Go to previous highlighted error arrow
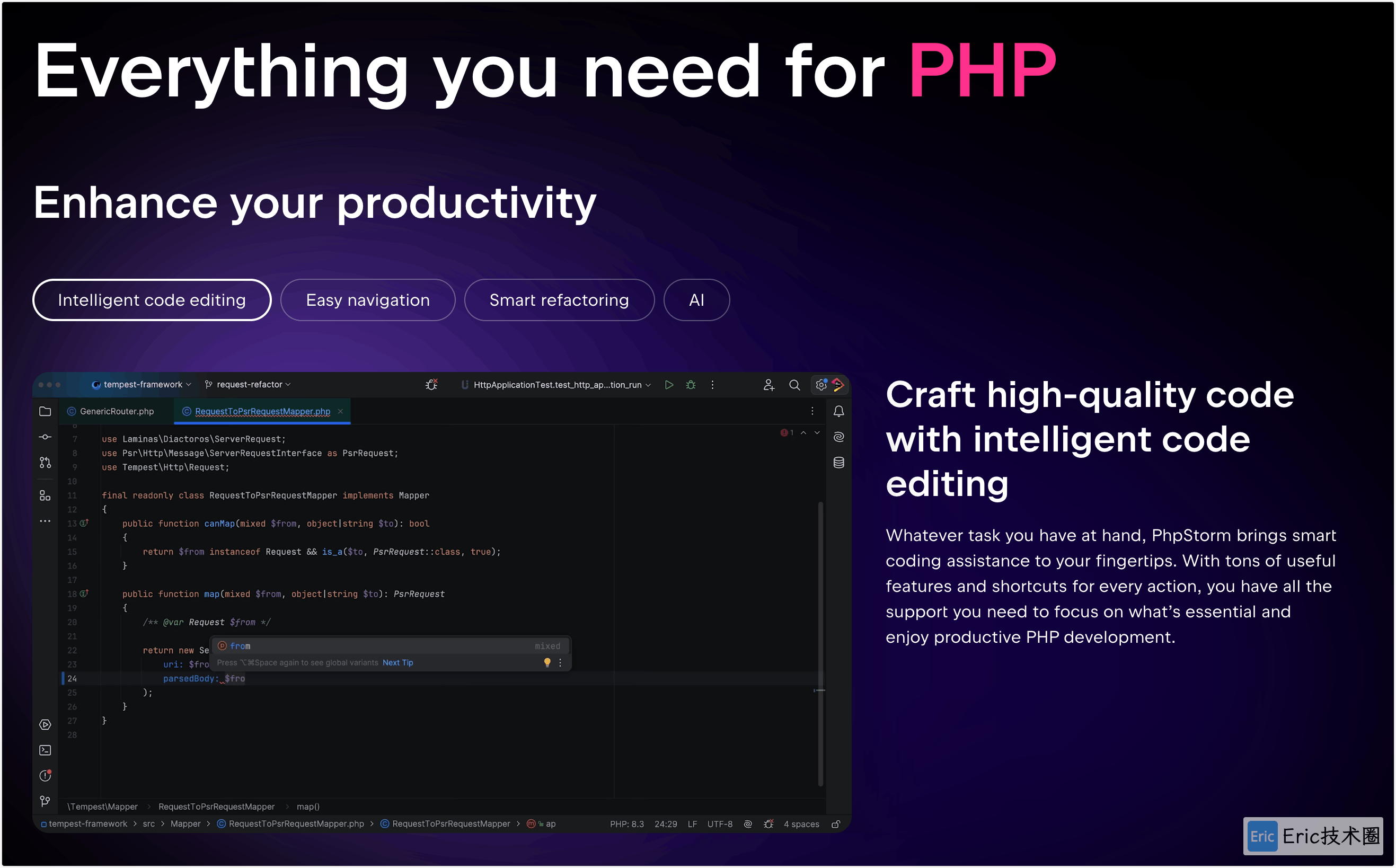Viewport: 1396px width, 868px height. (x=803, y=432)
